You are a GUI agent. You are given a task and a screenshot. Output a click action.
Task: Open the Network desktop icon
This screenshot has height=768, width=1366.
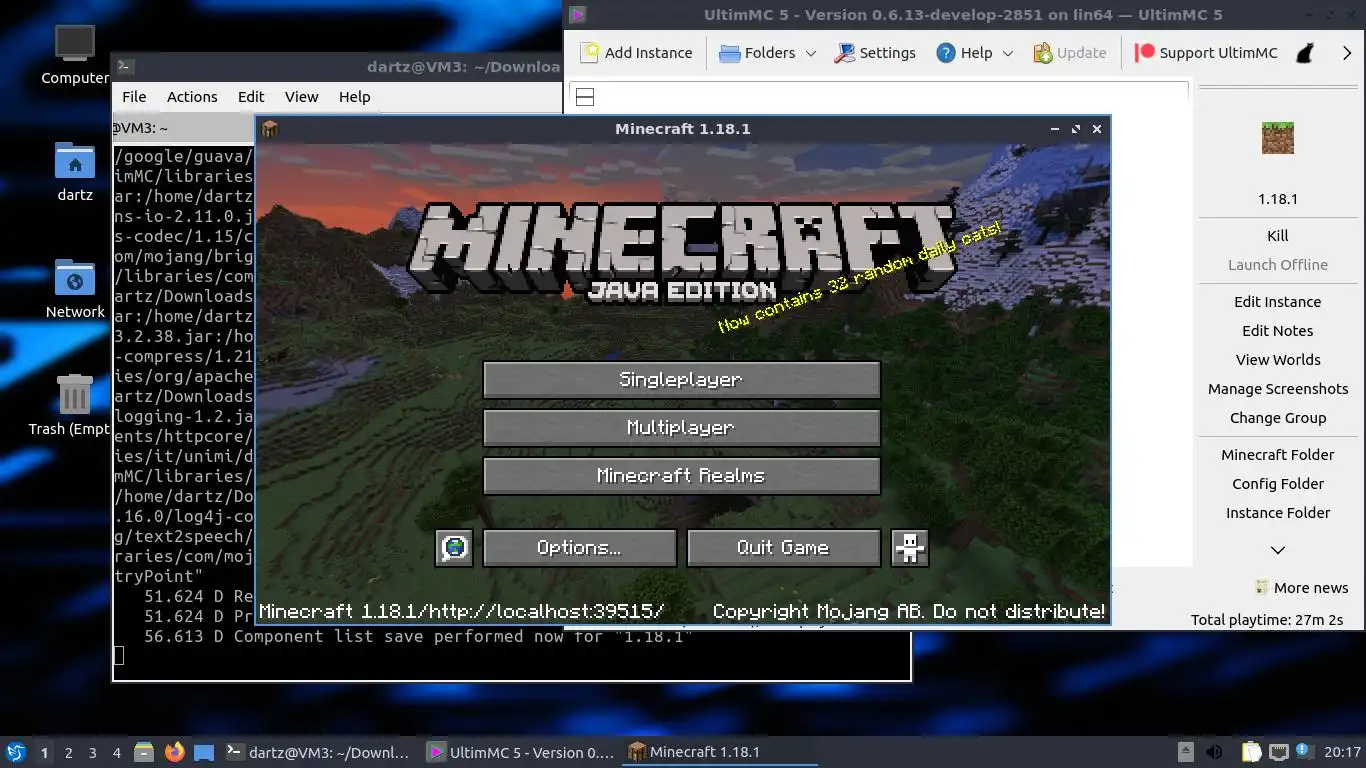coord(75,278)
